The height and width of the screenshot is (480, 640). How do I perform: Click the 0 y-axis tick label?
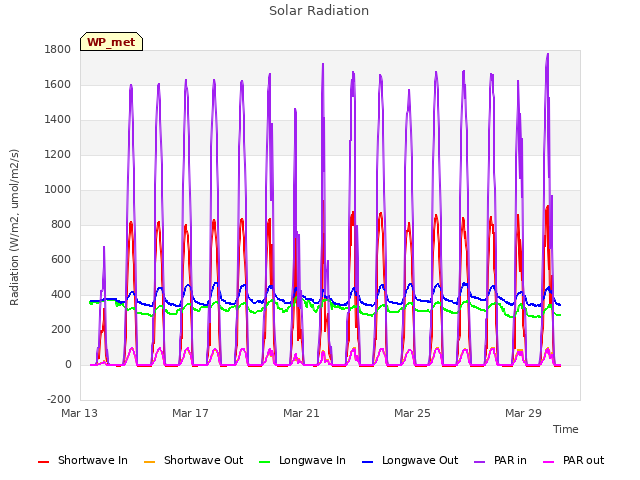68,365
